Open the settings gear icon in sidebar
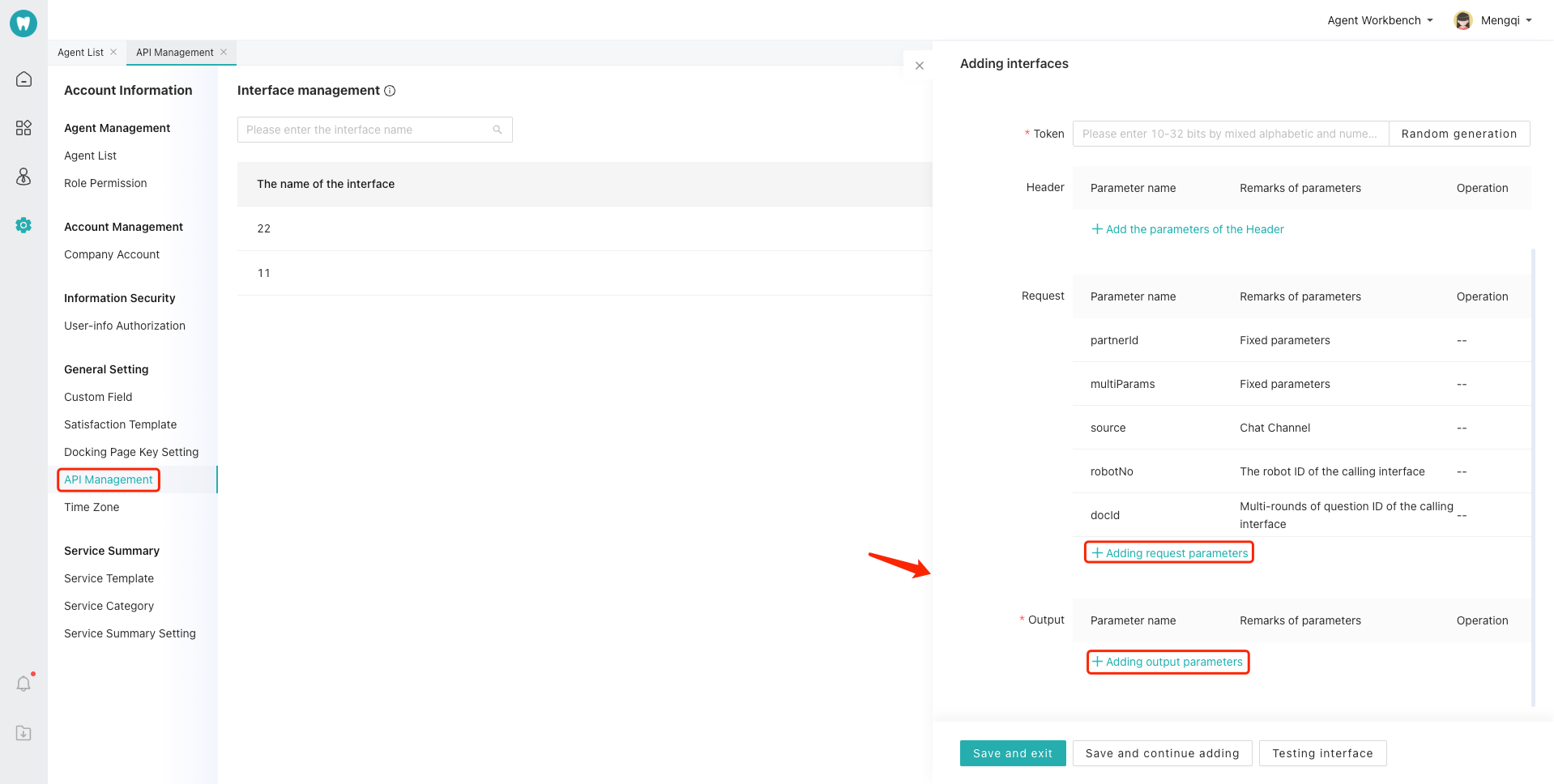 pyautogui.click(x=23, y=225)
